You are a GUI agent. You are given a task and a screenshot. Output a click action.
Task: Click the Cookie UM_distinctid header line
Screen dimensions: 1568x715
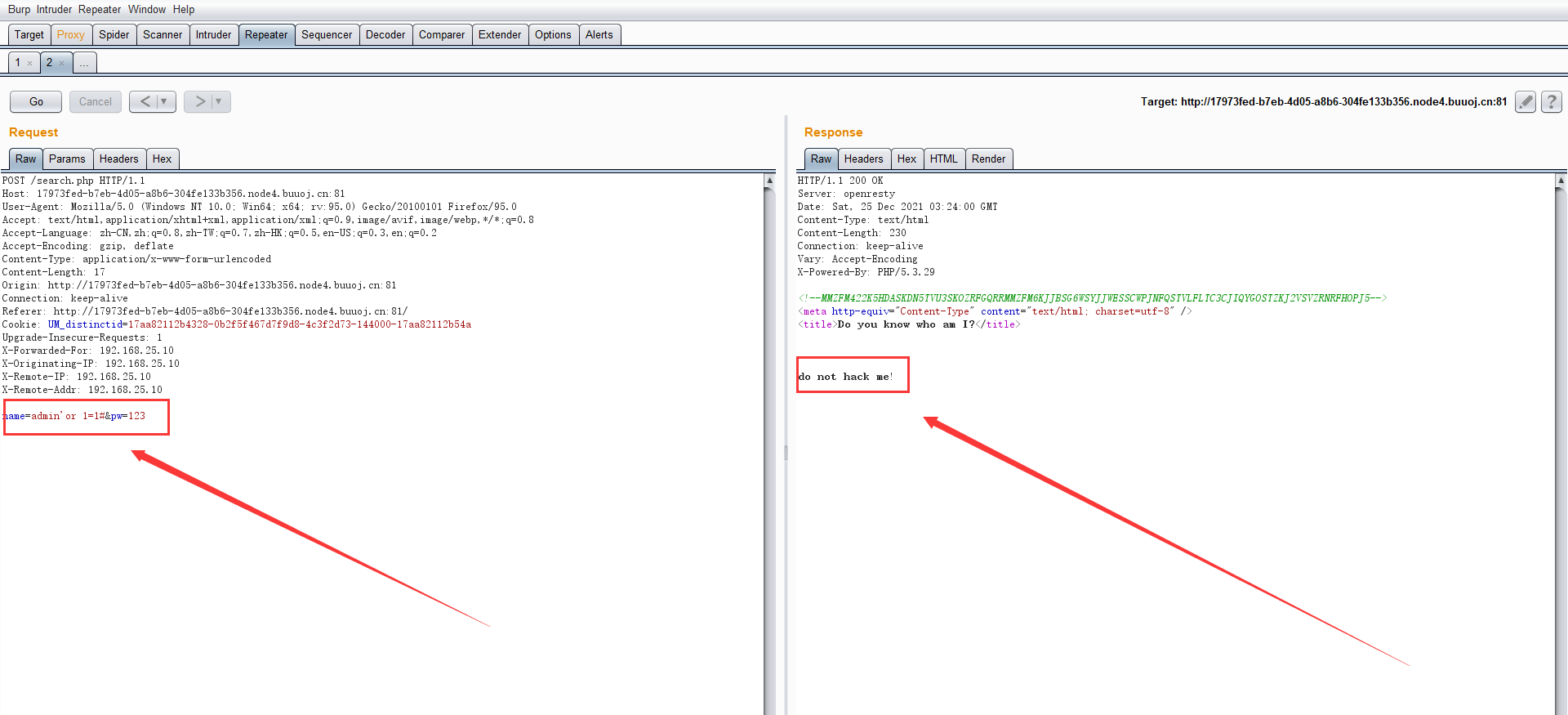click(x=237, y=324)
